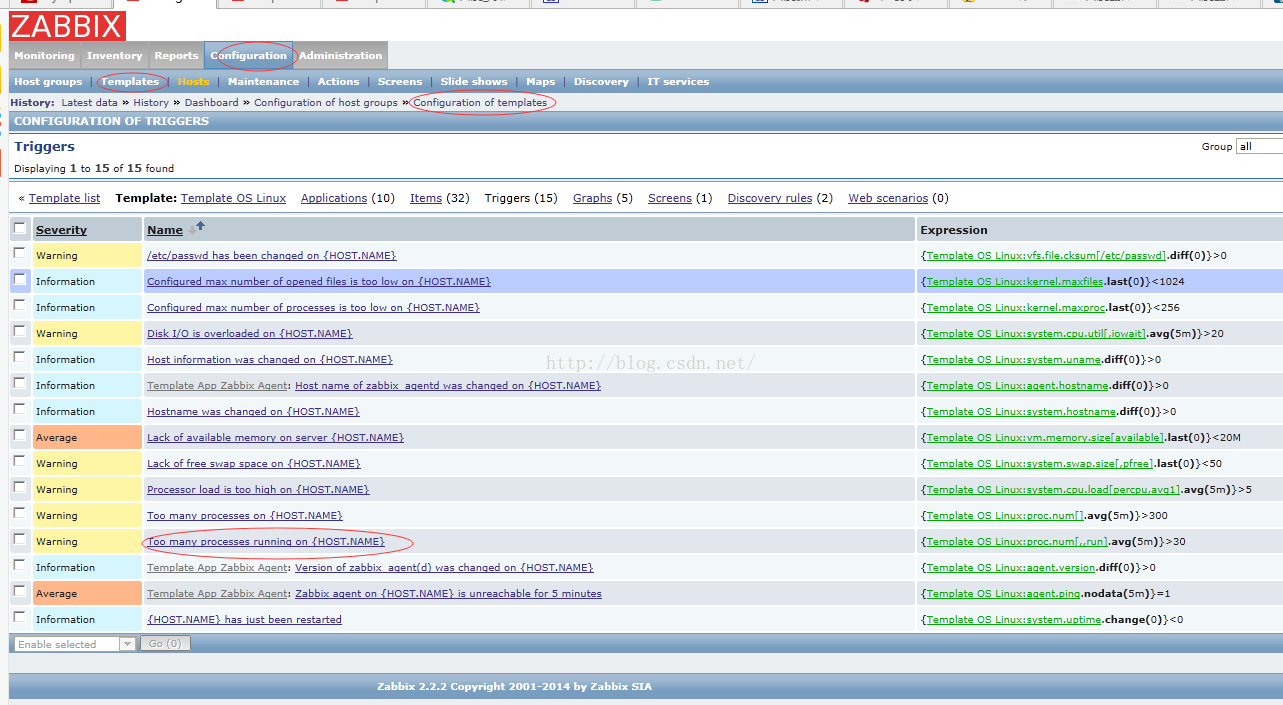This screenshot has width=1283, height=705.
Task: Open Template OS Linux template link
Action: [233, 198]
